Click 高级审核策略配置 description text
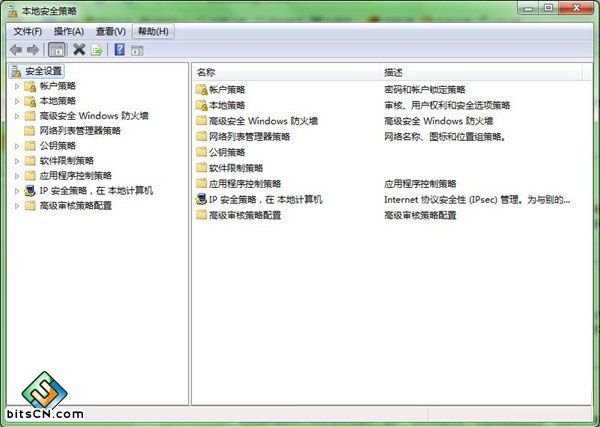This screenshot has width=600, height=427. (420, 215)
